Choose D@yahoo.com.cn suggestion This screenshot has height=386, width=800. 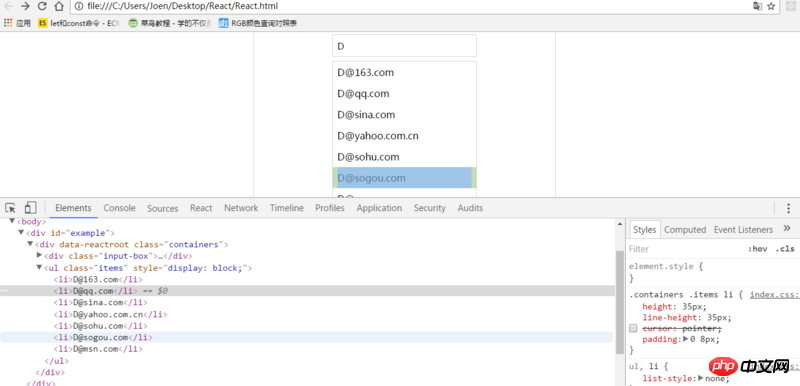pos(404,136)
